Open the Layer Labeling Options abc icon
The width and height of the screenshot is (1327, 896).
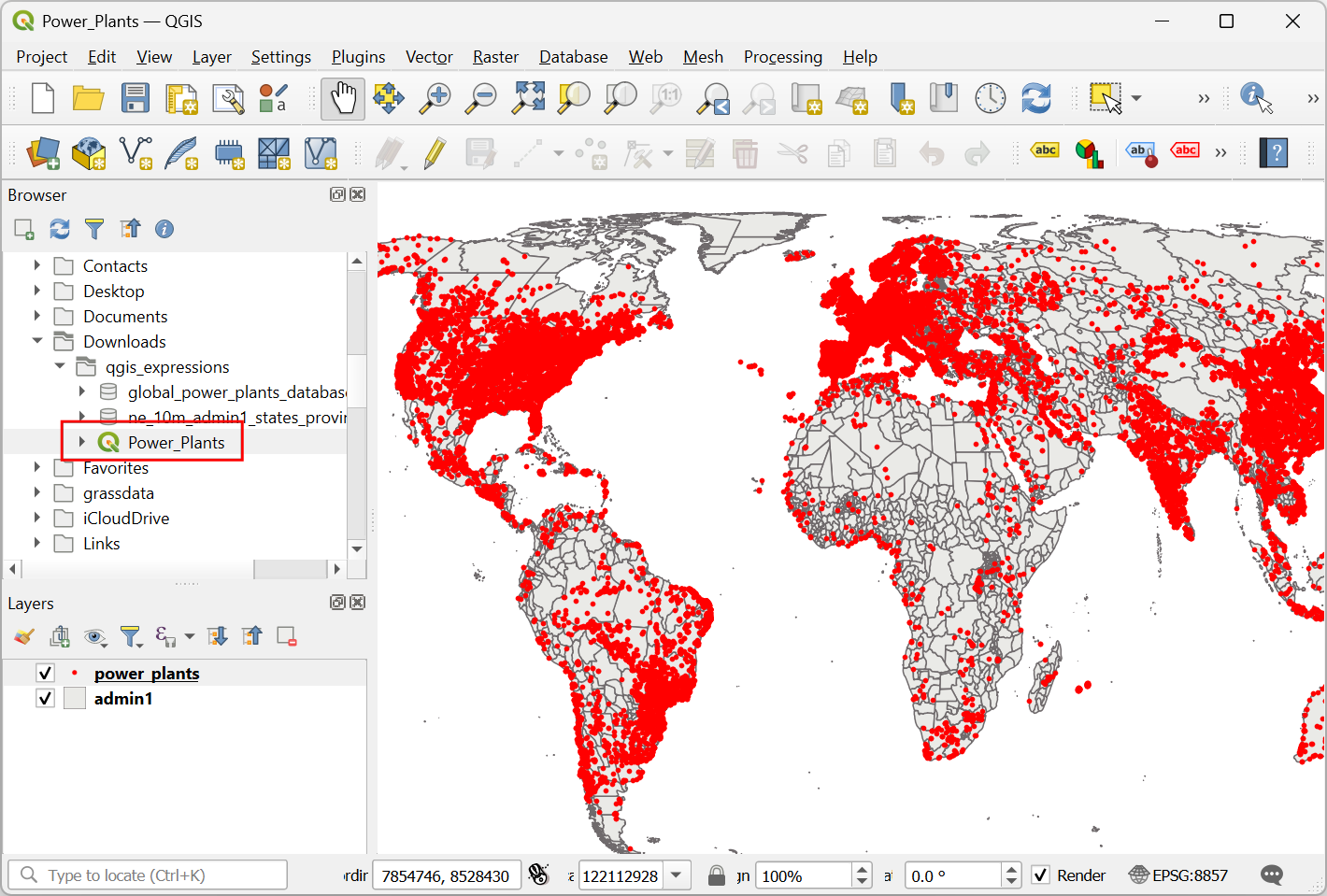click(1045, 150)
